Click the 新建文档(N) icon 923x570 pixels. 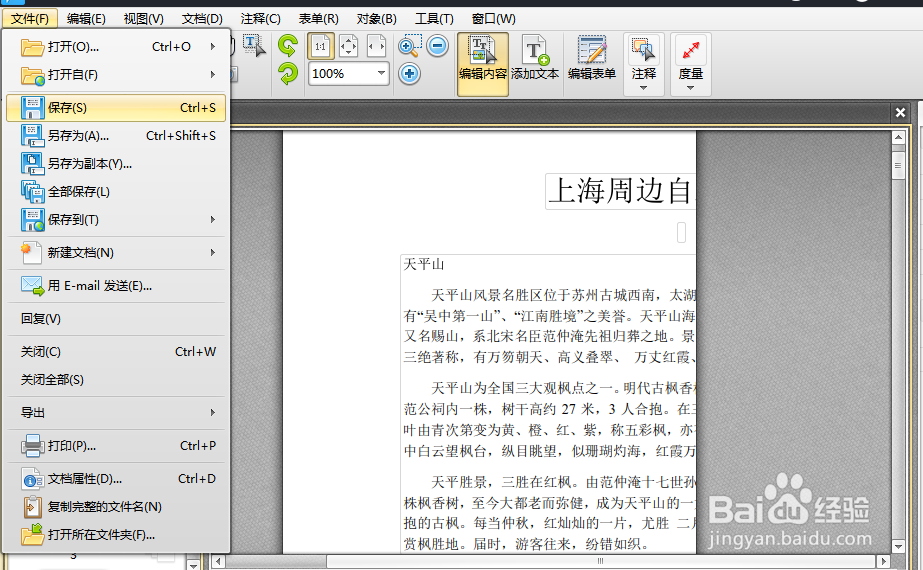pos(31,253)
